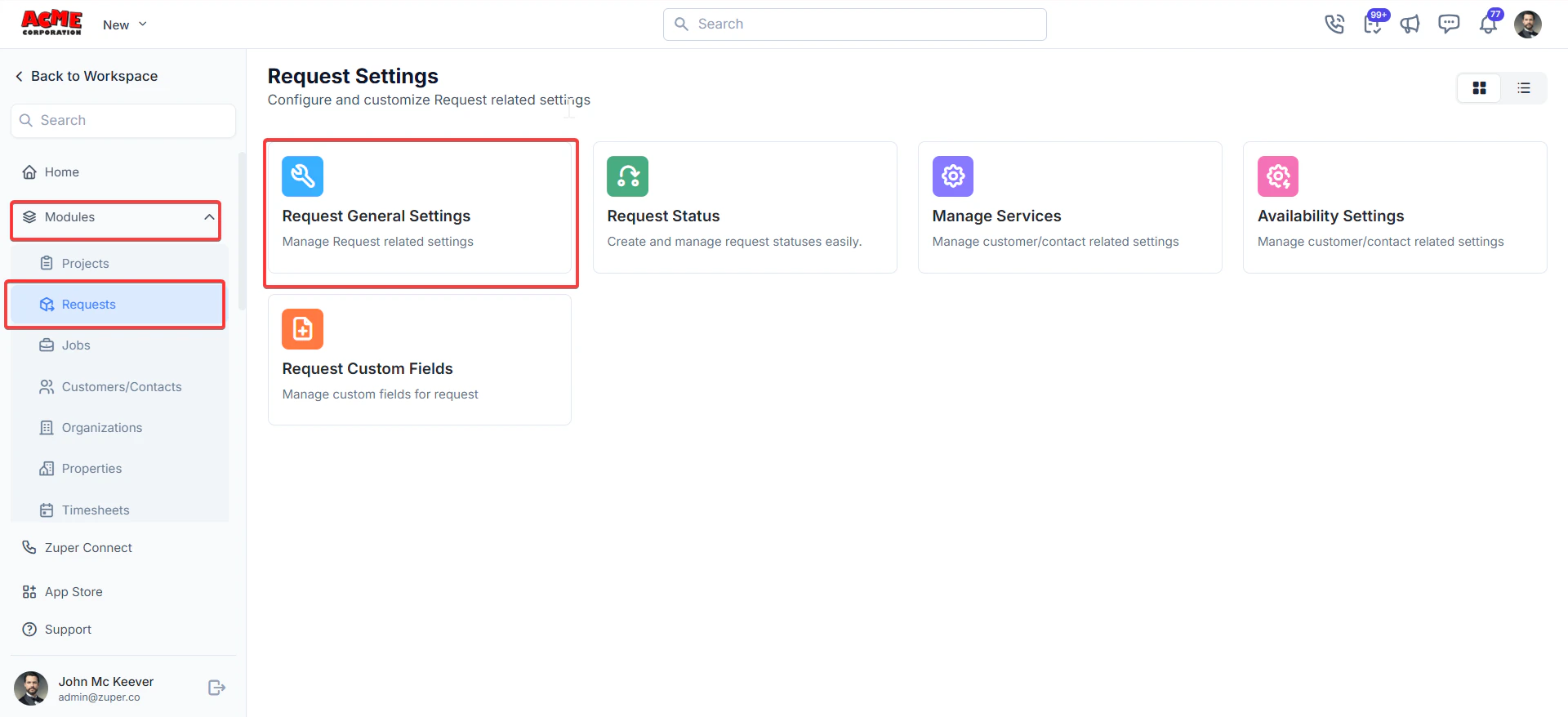
Task: Click the Request Settings page heading
Action: 353,76
